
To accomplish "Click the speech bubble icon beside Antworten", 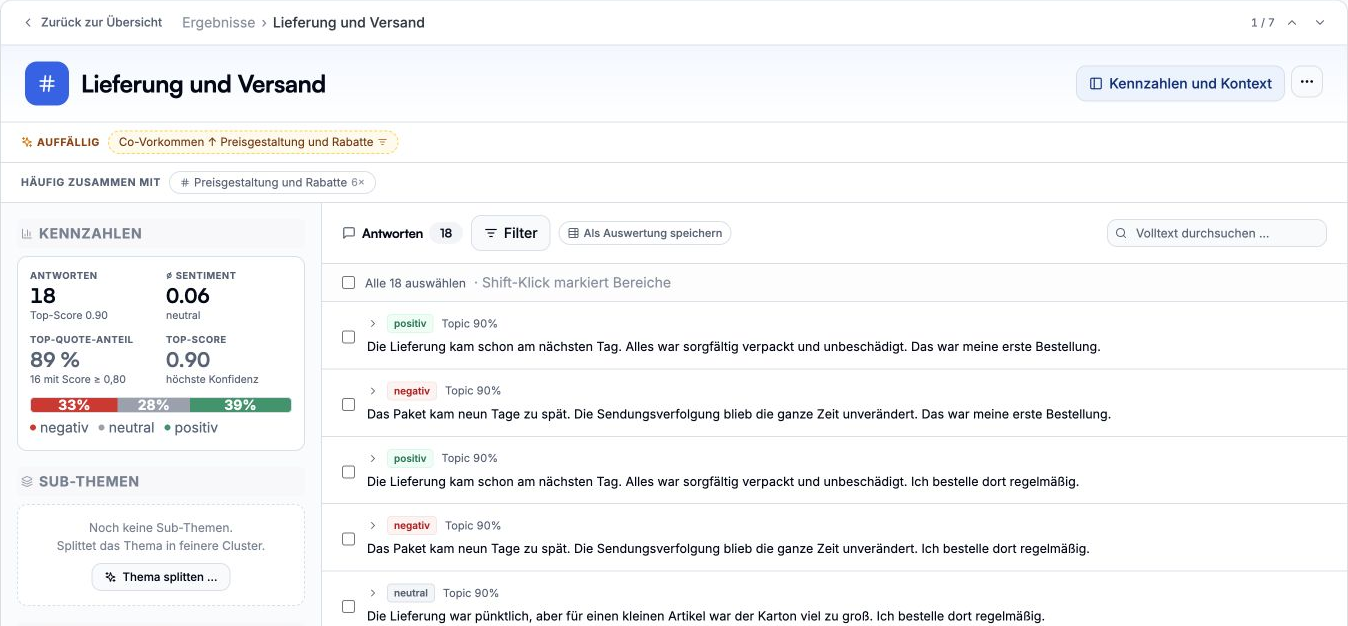I will pyautogui.click(x=349, y=233).
